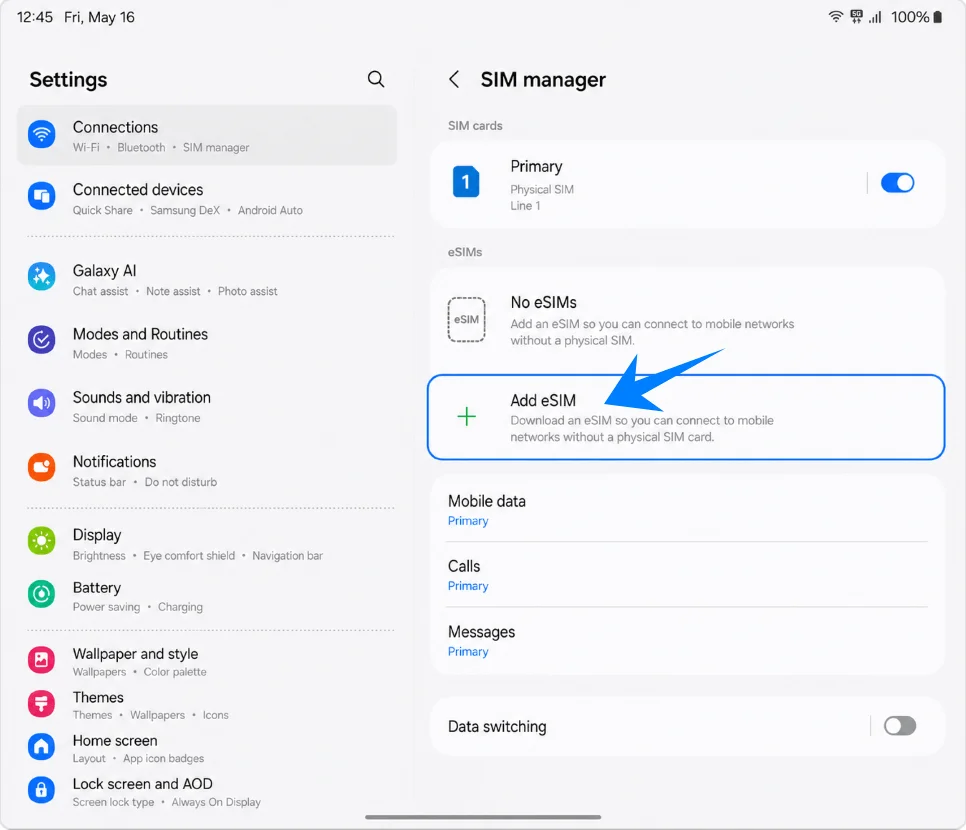This screenshot has width=966, height=830.
Task: Tap the green plus Add eSIM icon
Action: point(466,417)
